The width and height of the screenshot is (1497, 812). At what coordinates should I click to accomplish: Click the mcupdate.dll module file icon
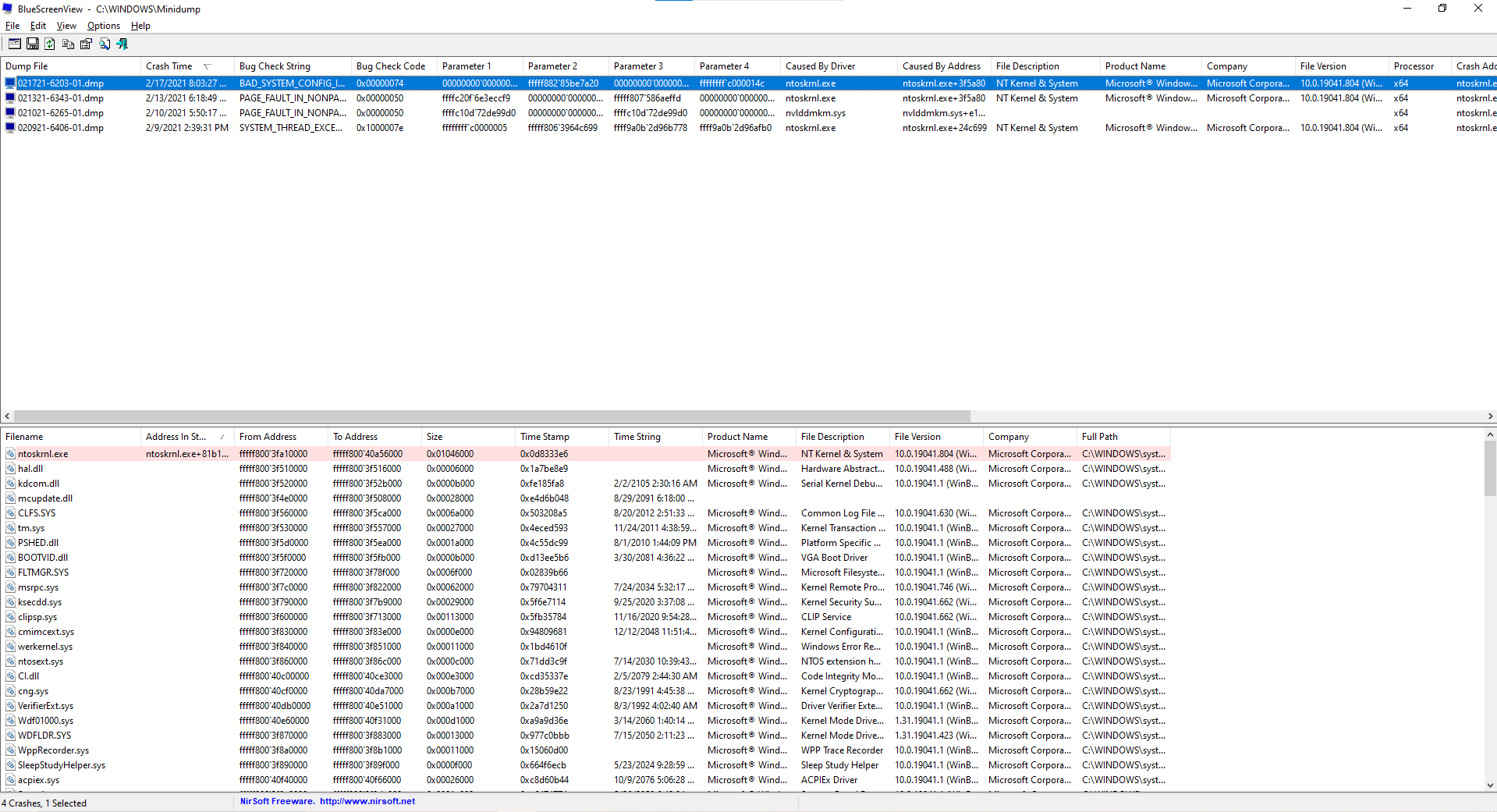(x=11, y=498)
